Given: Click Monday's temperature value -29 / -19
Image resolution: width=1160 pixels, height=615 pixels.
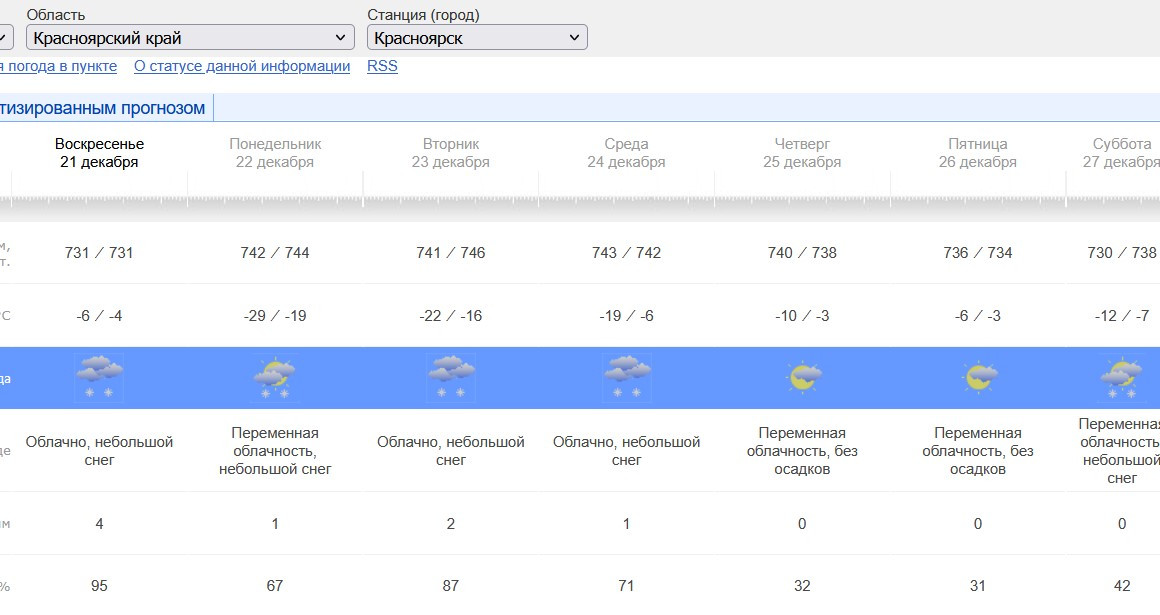Looking at the screenshot, I should pos(275,316).
